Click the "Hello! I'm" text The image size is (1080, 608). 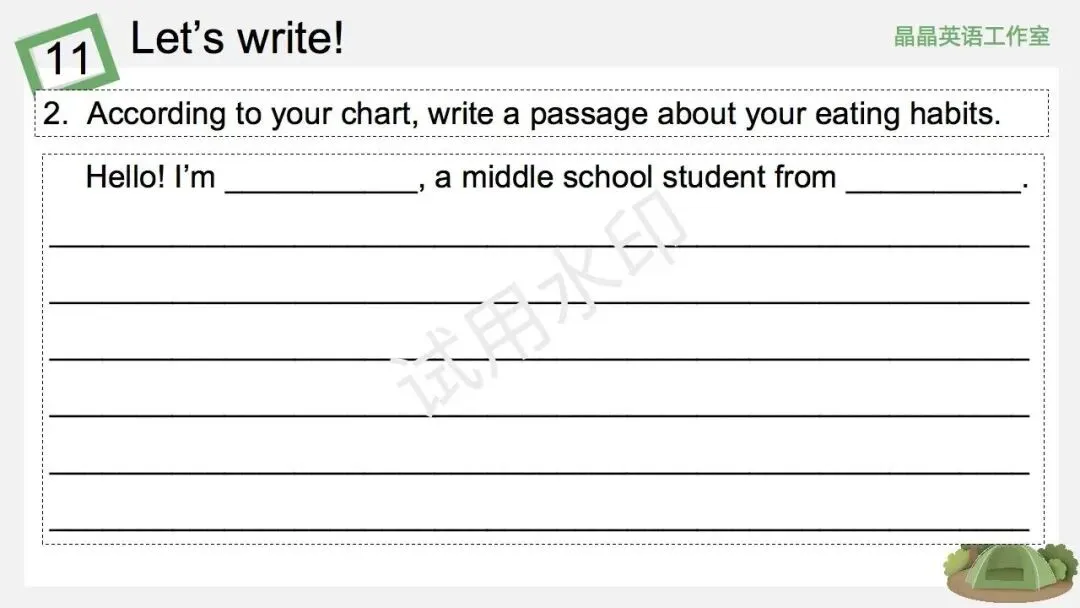(150, 177)
